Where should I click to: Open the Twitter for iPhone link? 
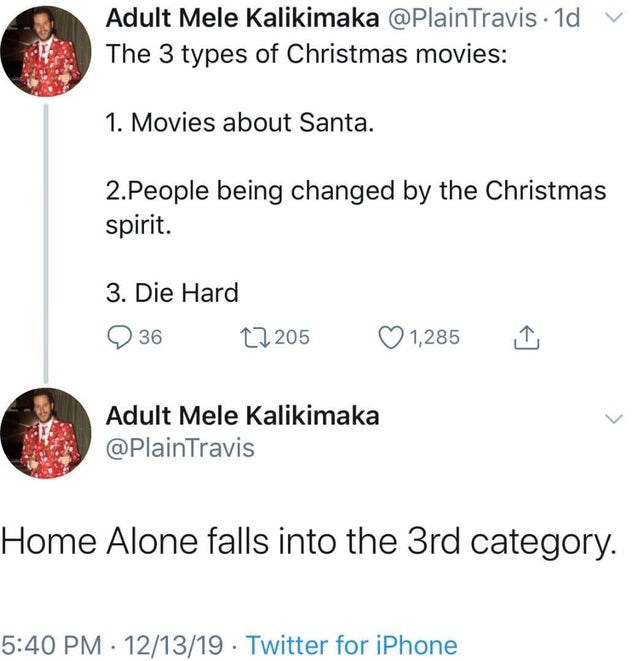(x=351, y=645)
